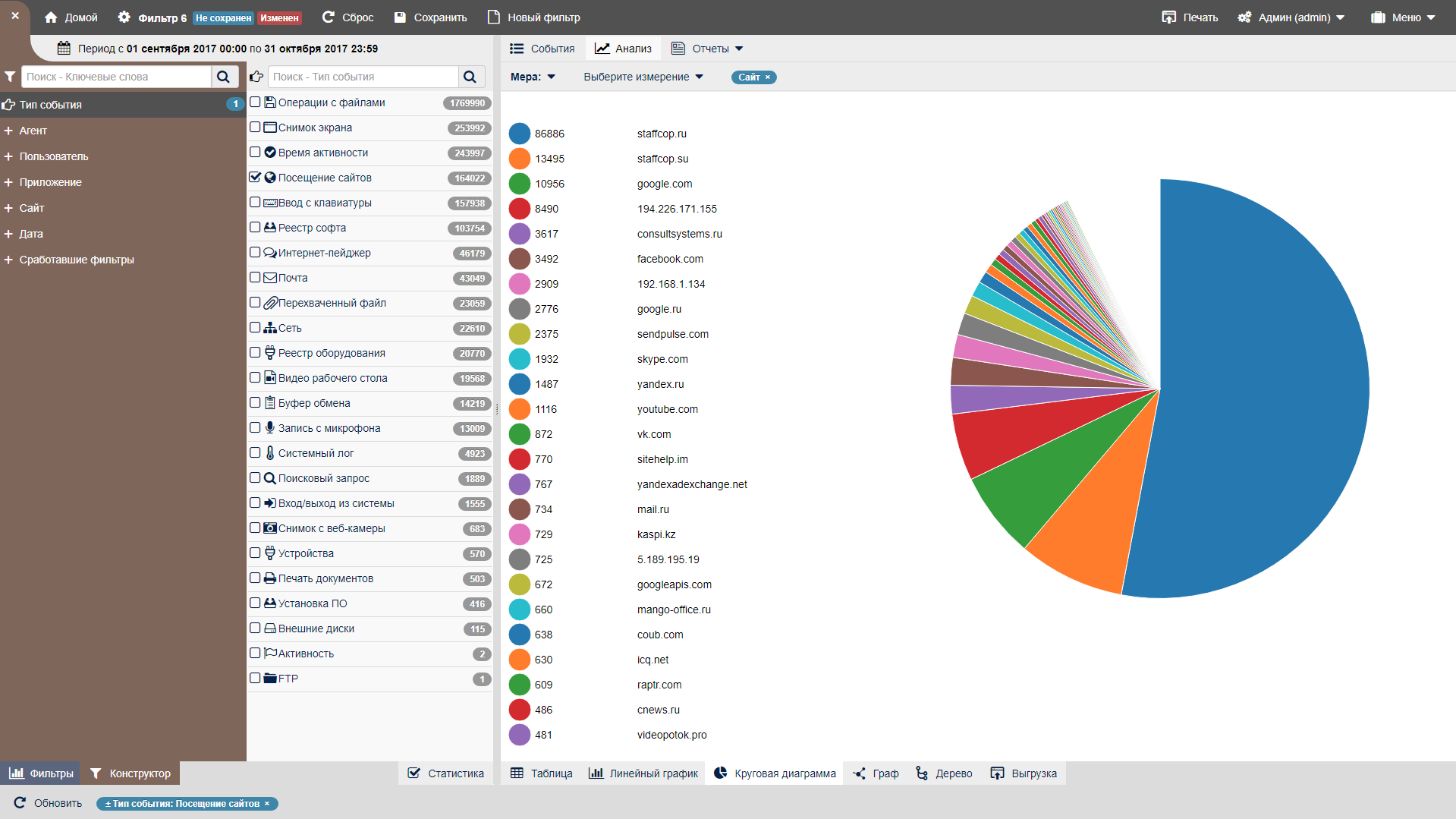Enable the Время активности checkbox
Viewport: 1456px width, 819px height.
(x=256, y=153)
